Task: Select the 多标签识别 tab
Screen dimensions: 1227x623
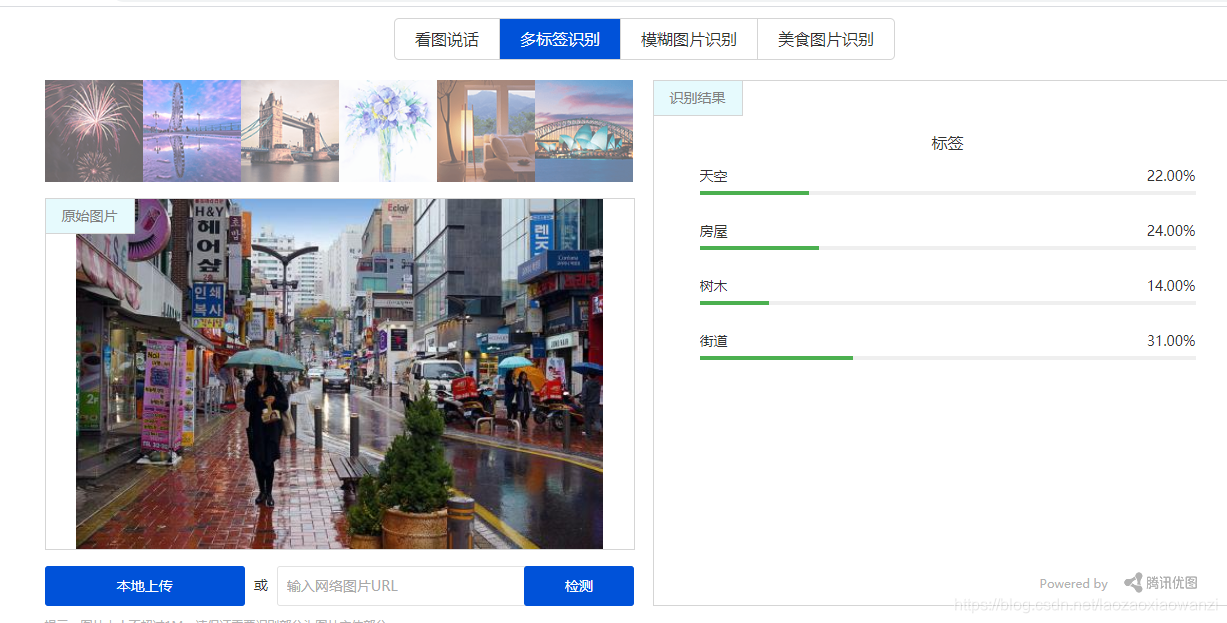Action: [x=560, y=40]
